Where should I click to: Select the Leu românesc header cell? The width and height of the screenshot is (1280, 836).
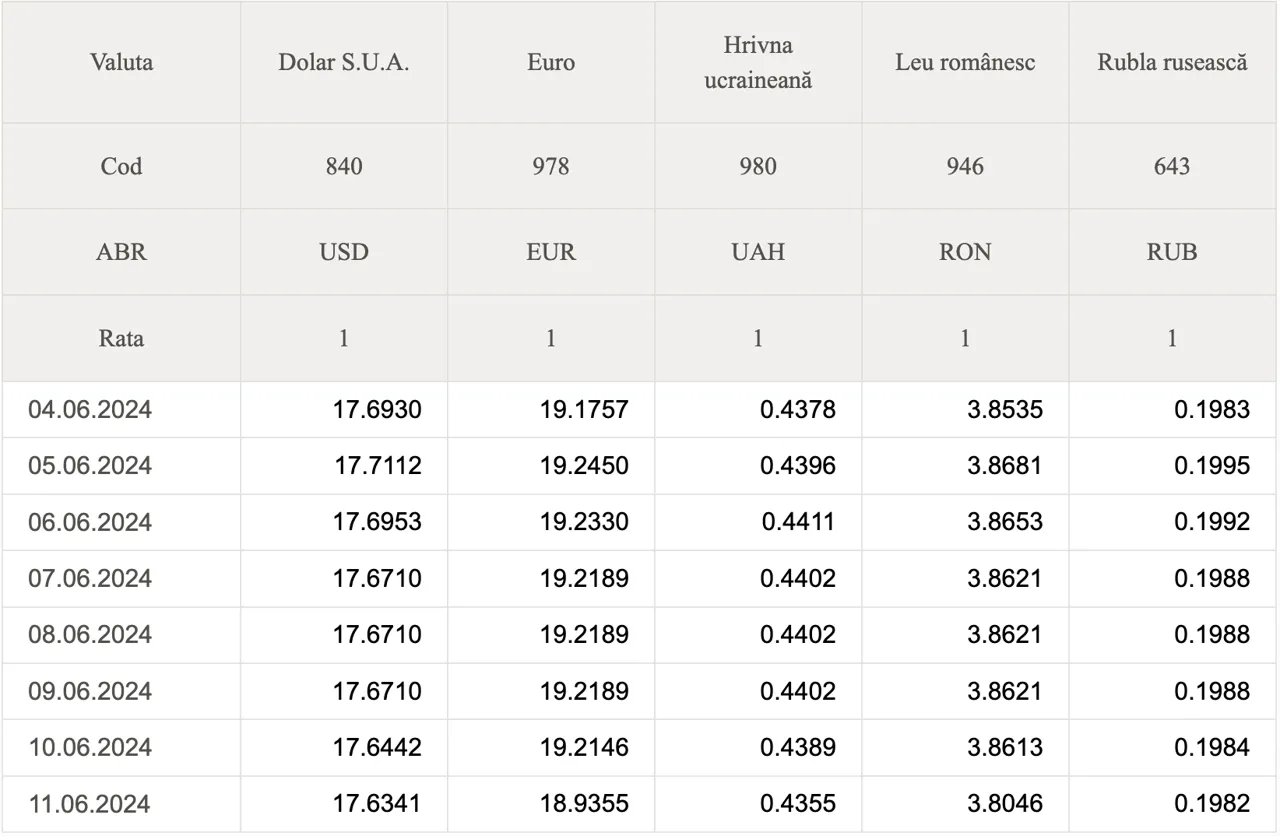click(x=965, y=62)
